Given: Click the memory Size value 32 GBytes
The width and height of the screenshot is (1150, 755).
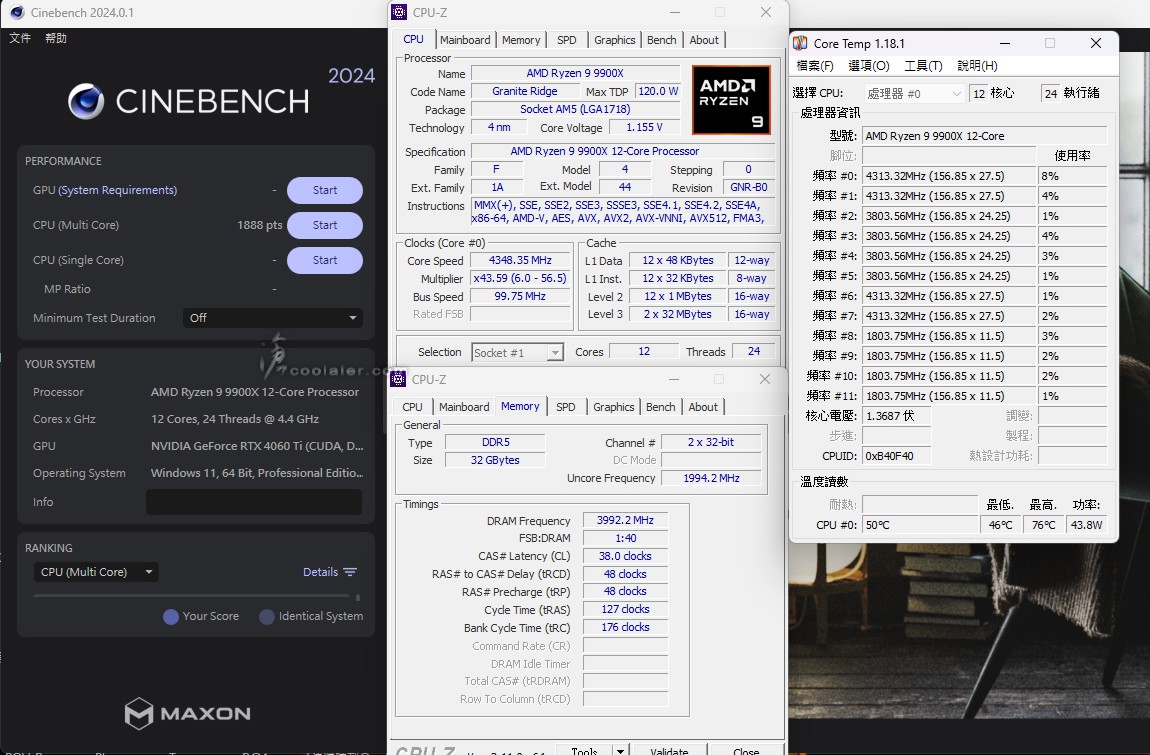Looking at the screenshot, I should tap(495, 461).
